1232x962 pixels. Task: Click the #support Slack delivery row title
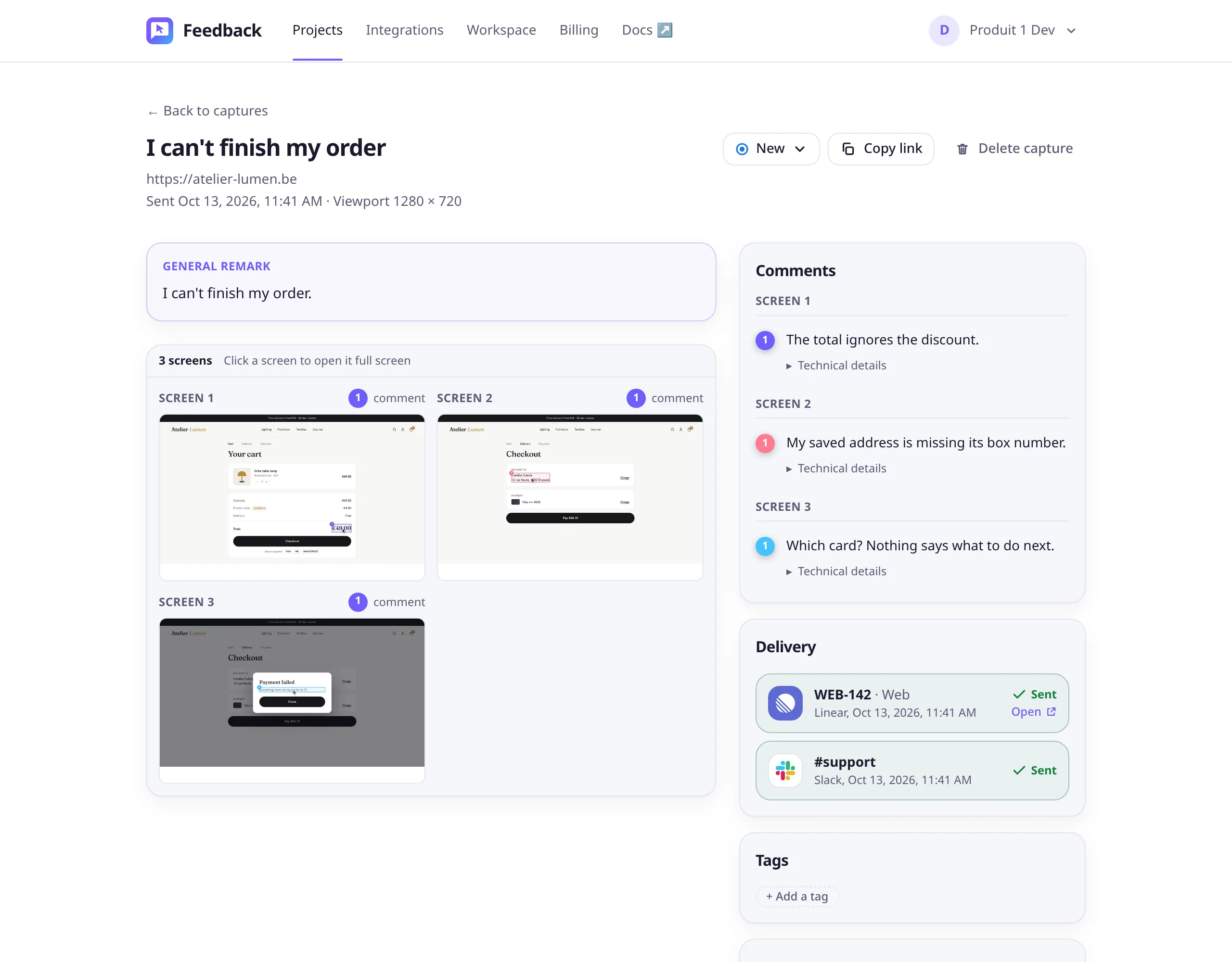coord(845,762)
